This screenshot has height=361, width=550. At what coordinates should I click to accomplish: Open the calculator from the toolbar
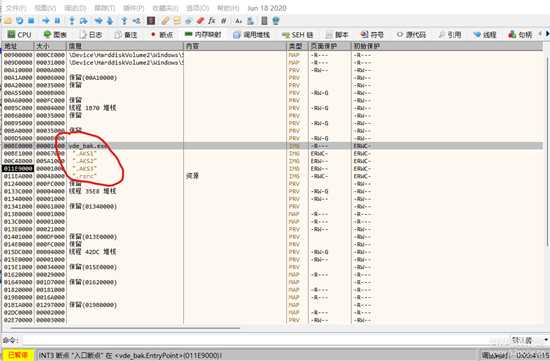(x=264, y=21)
